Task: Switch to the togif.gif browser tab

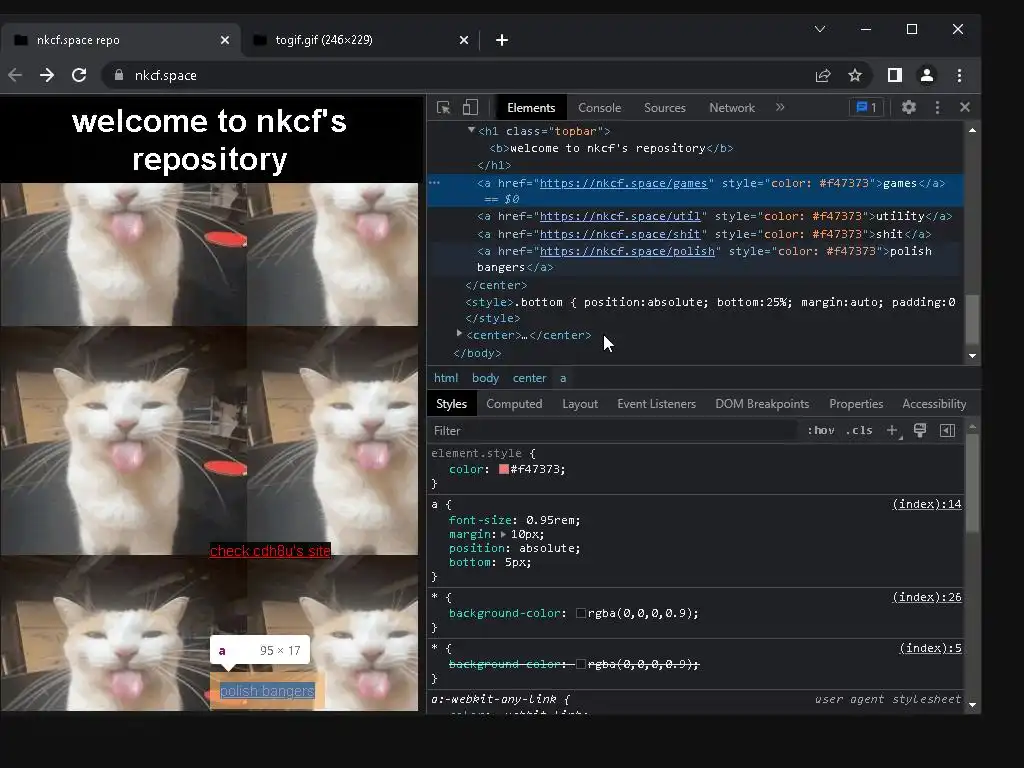Action: (360, 40)
